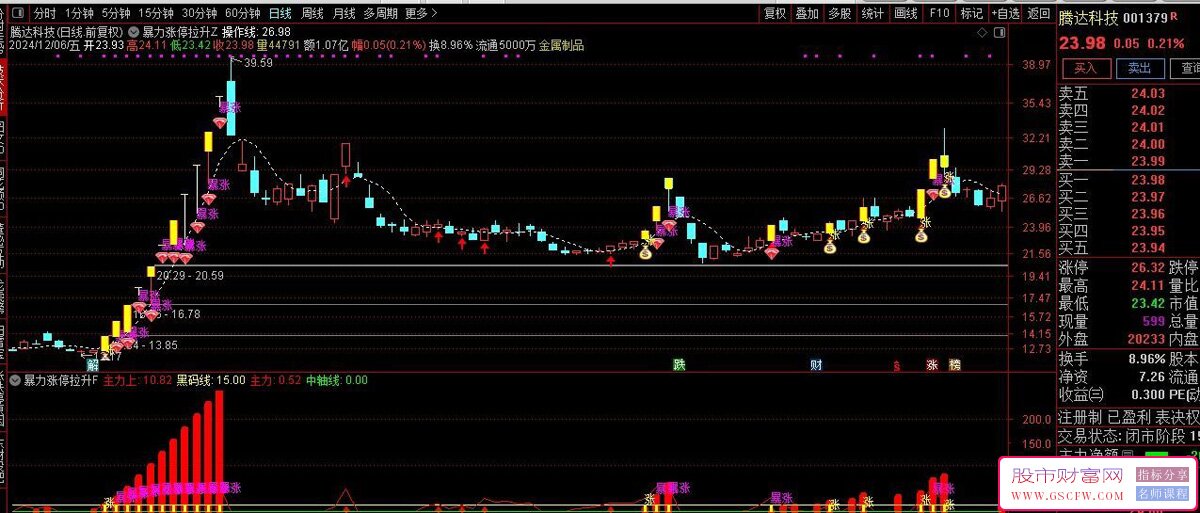Expand the 暴力涨停拉升Z indicator dropdown arrow
The width and height of the screenshot is (1200, 513).
[135, 31]
